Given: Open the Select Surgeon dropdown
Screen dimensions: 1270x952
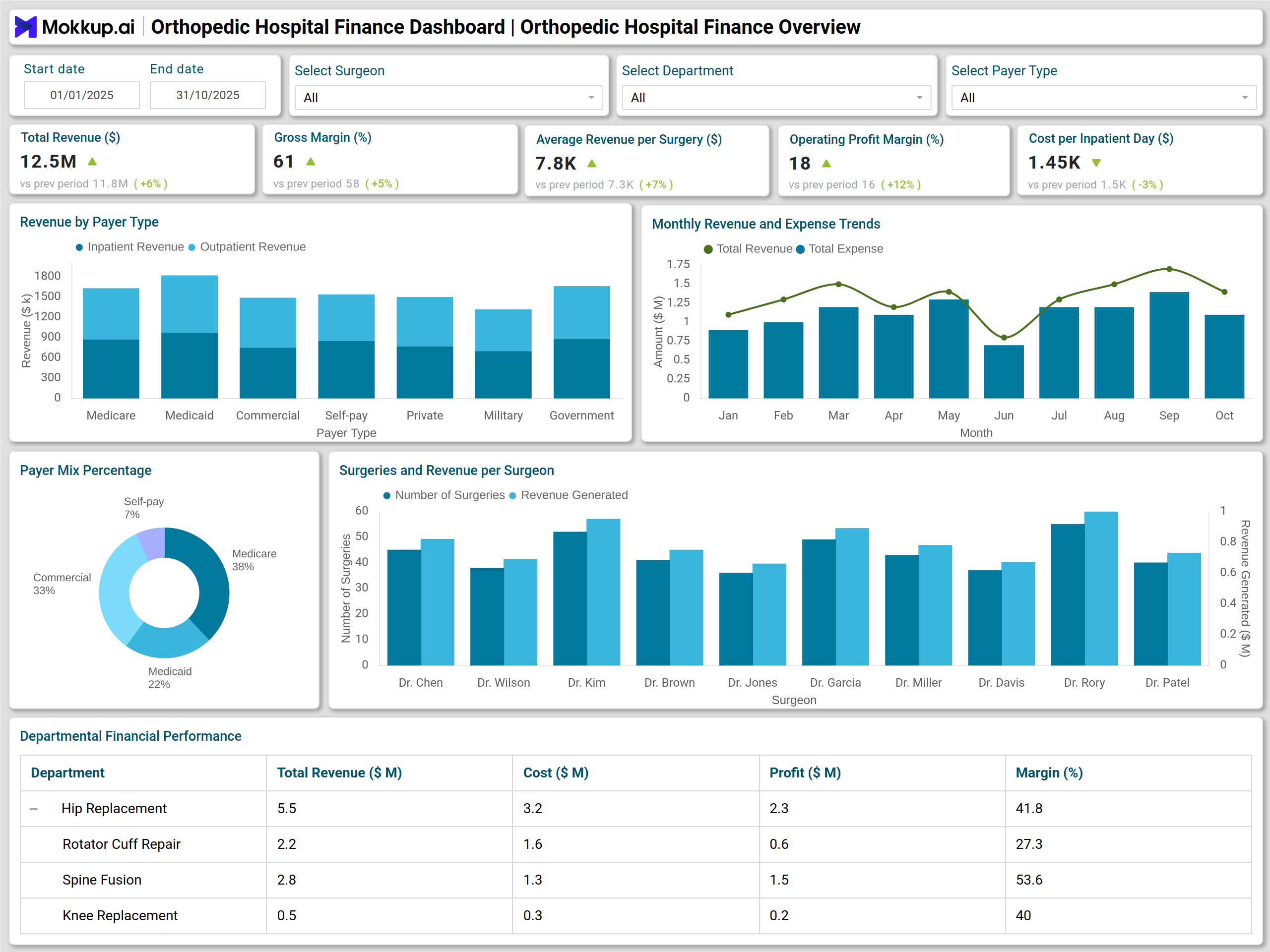Looking at the screenshot, I should pos(448,98).
